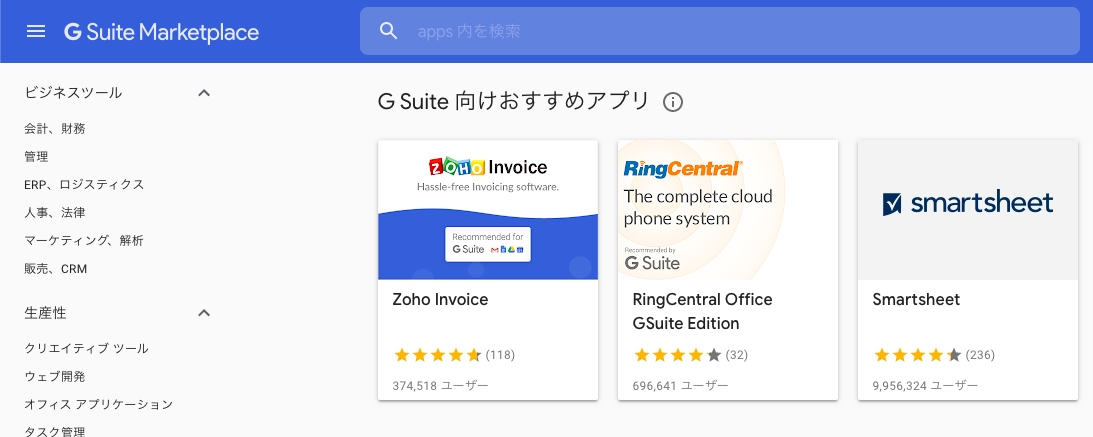Click the Zoho Invoice app title
This screenshot has width=1093, height=437.
pyautogui.click(x=441, y=300)
